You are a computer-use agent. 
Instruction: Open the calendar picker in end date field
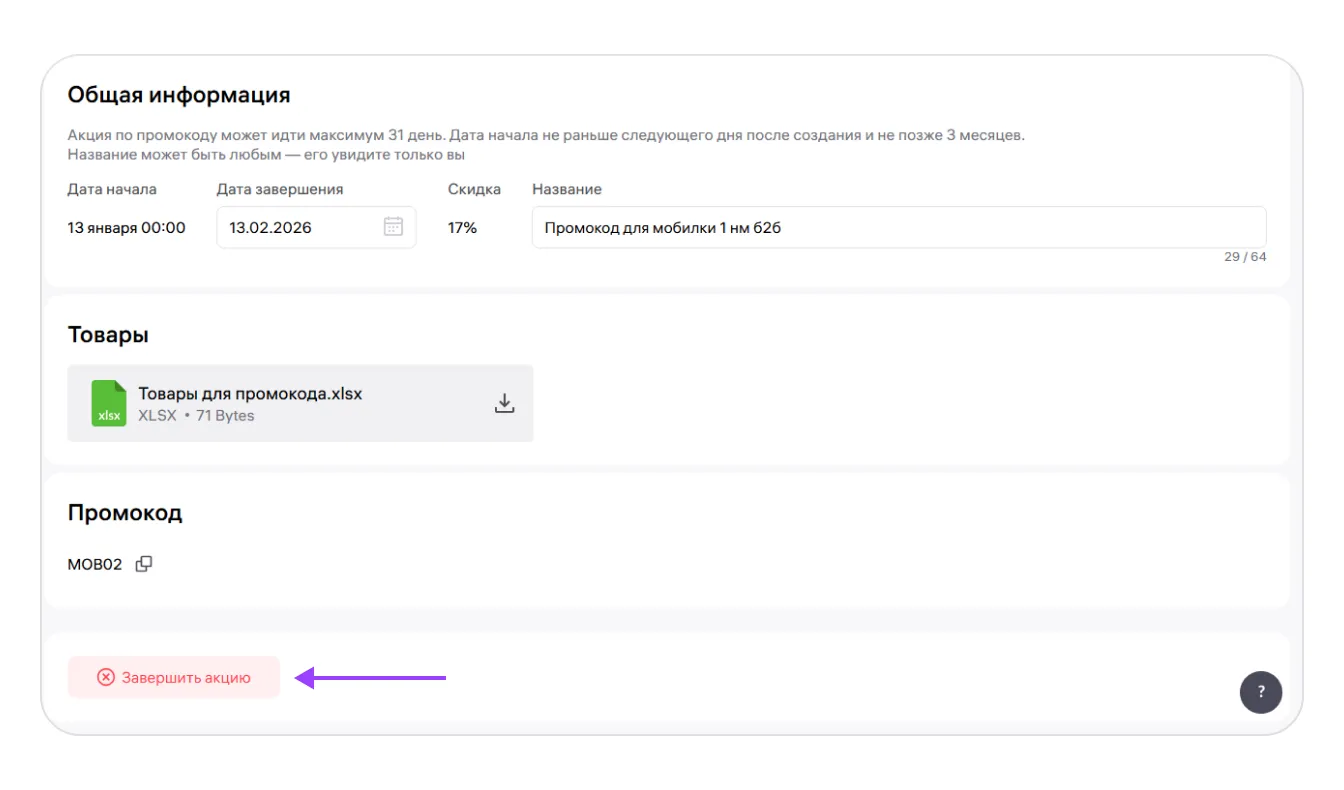pos(393,227)
